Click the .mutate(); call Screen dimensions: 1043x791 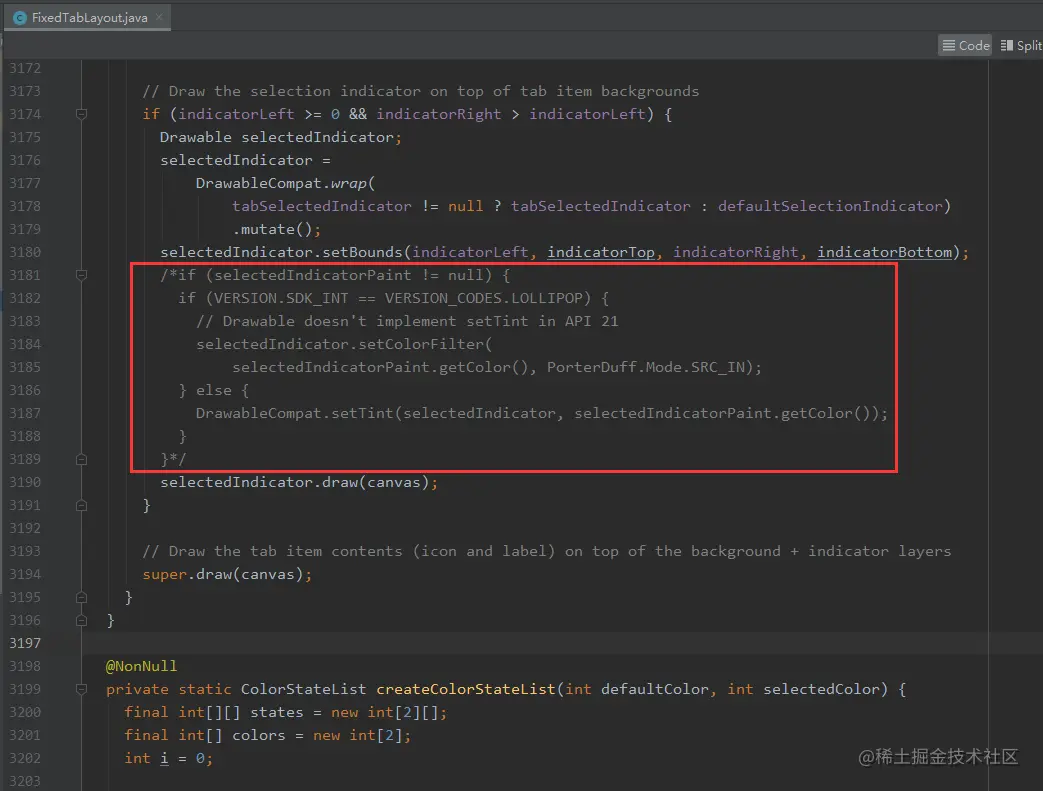coord(277,229)
